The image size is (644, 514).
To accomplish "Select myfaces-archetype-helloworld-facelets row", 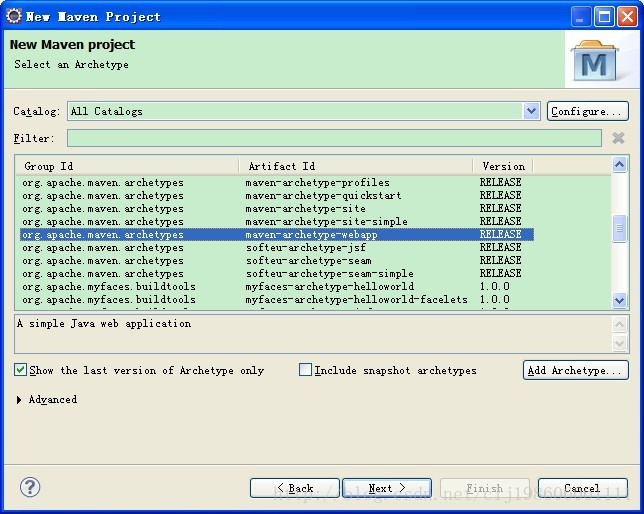I will click(x=277, y=300).
